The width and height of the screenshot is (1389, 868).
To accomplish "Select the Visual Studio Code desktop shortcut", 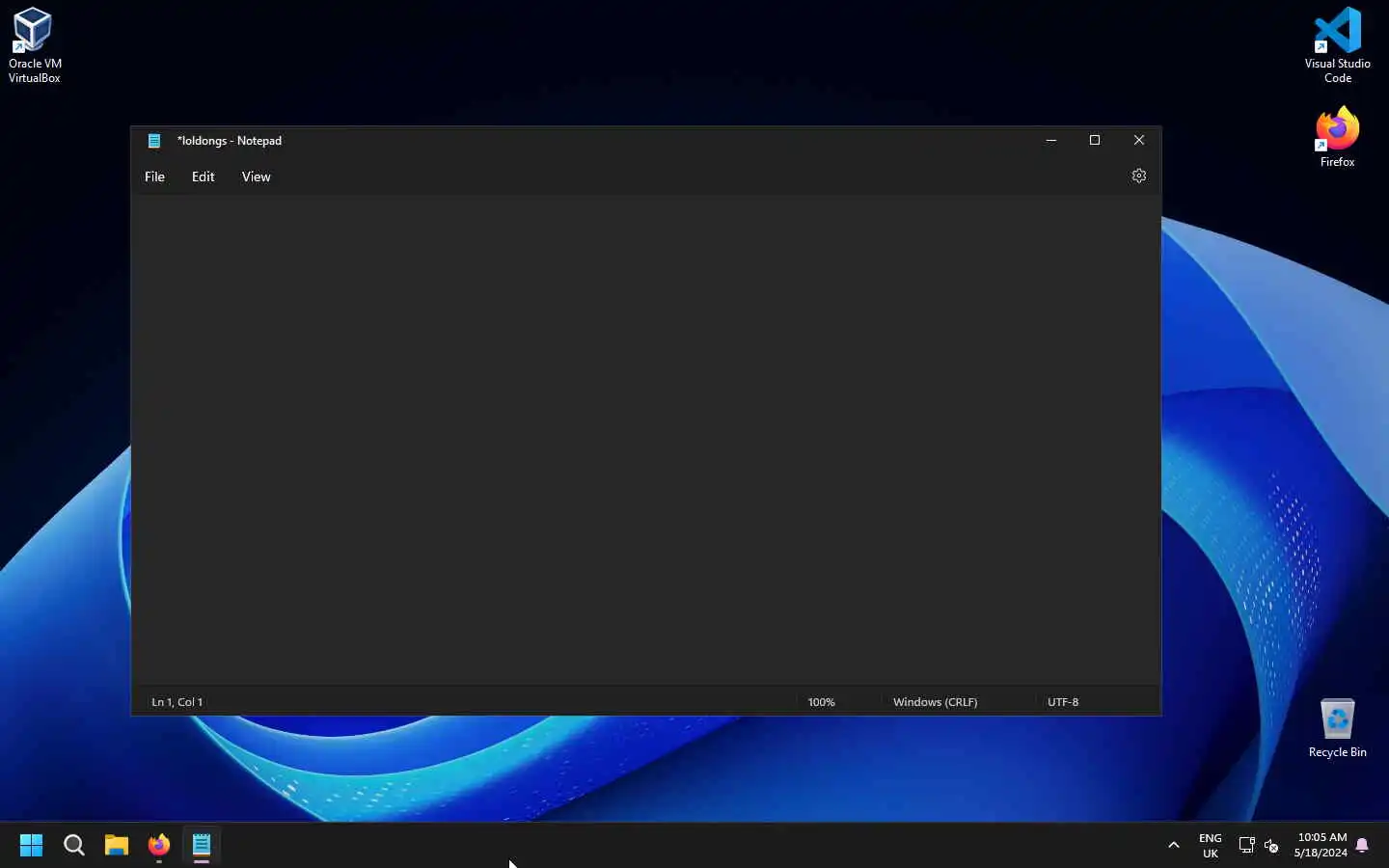I will click(x=1337, y=45).
